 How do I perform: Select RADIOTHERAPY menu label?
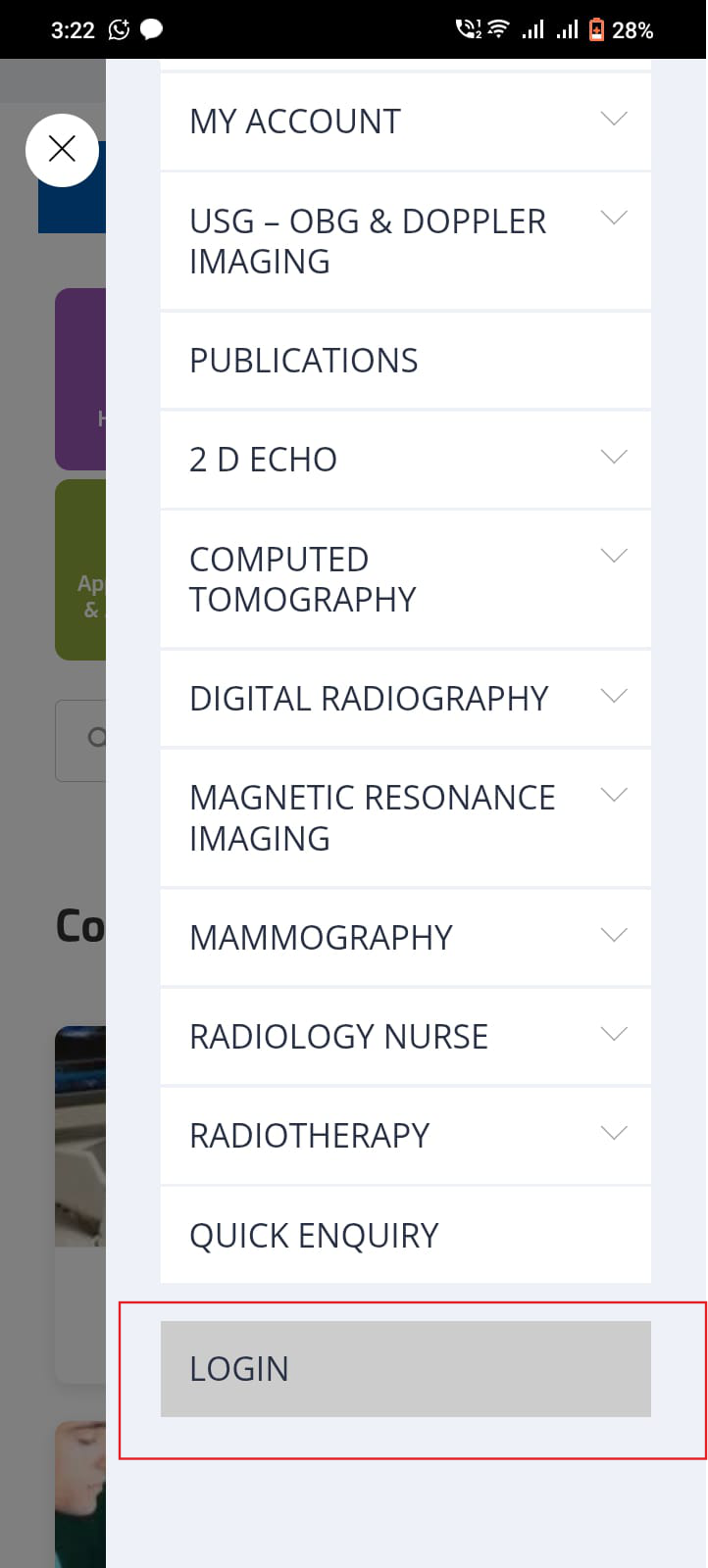pos(310,1136)
